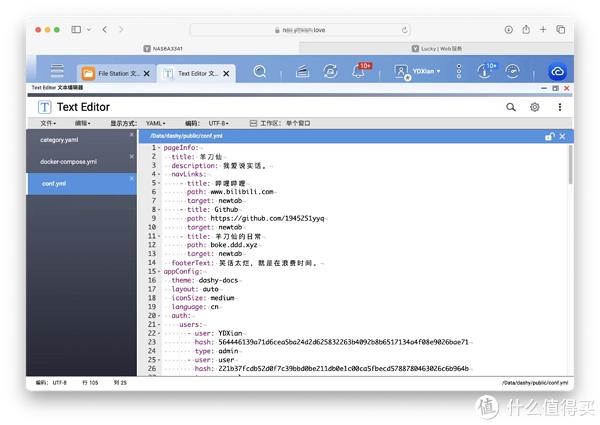Close the Text Editor taskbar tab
600x425 pixels.
coord(227,73)
